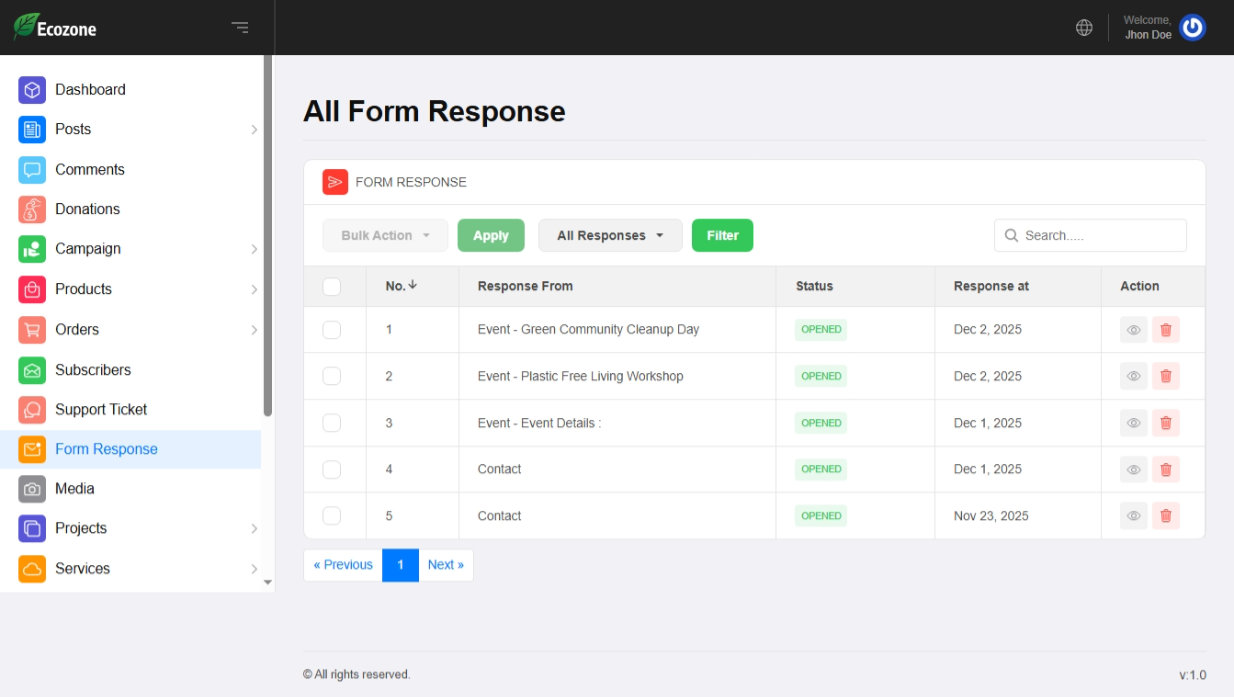Viewport: 1234px width, 697px height.
Task: Tick the select-all checkbox in table header
Action: pyautogui.click(x=332, y=287)
